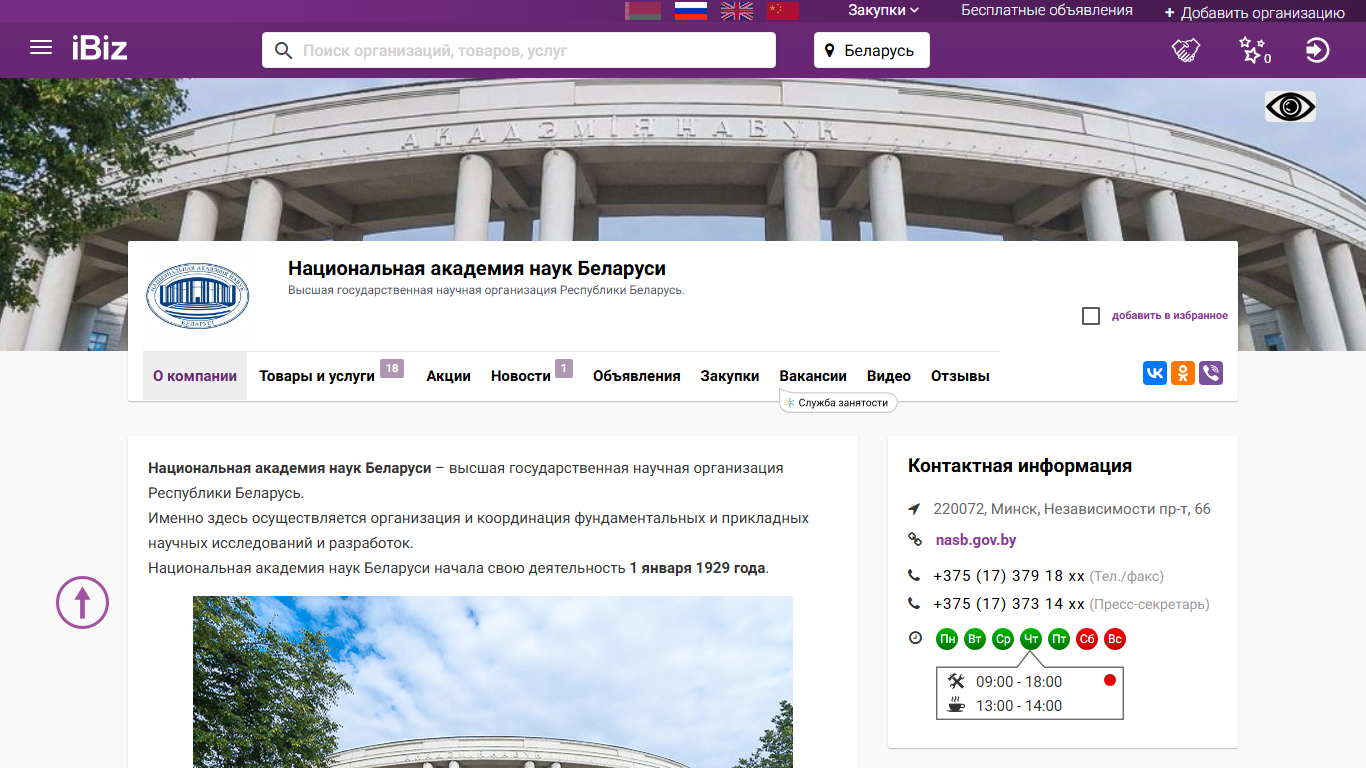Image resolution: width=1366 pixels, height=768 pixels.
Task: Click the address '220072, Минск' text
Action: tap(1072, 509)
